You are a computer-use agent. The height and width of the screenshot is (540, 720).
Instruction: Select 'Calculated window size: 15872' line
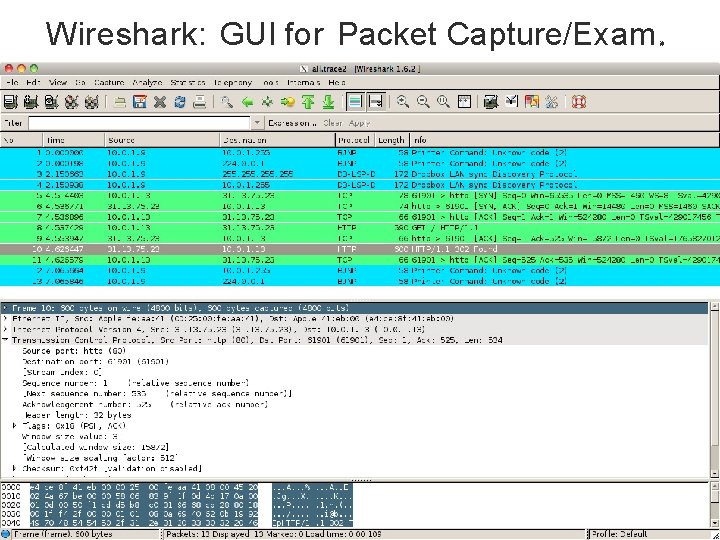click(x=96, y=447)
